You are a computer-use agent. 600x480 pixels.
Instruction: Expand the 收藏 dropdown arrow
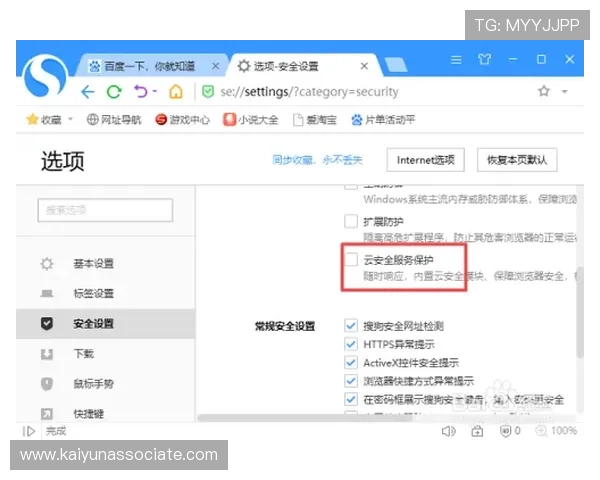pyautogui.click(x=70, y=119)
